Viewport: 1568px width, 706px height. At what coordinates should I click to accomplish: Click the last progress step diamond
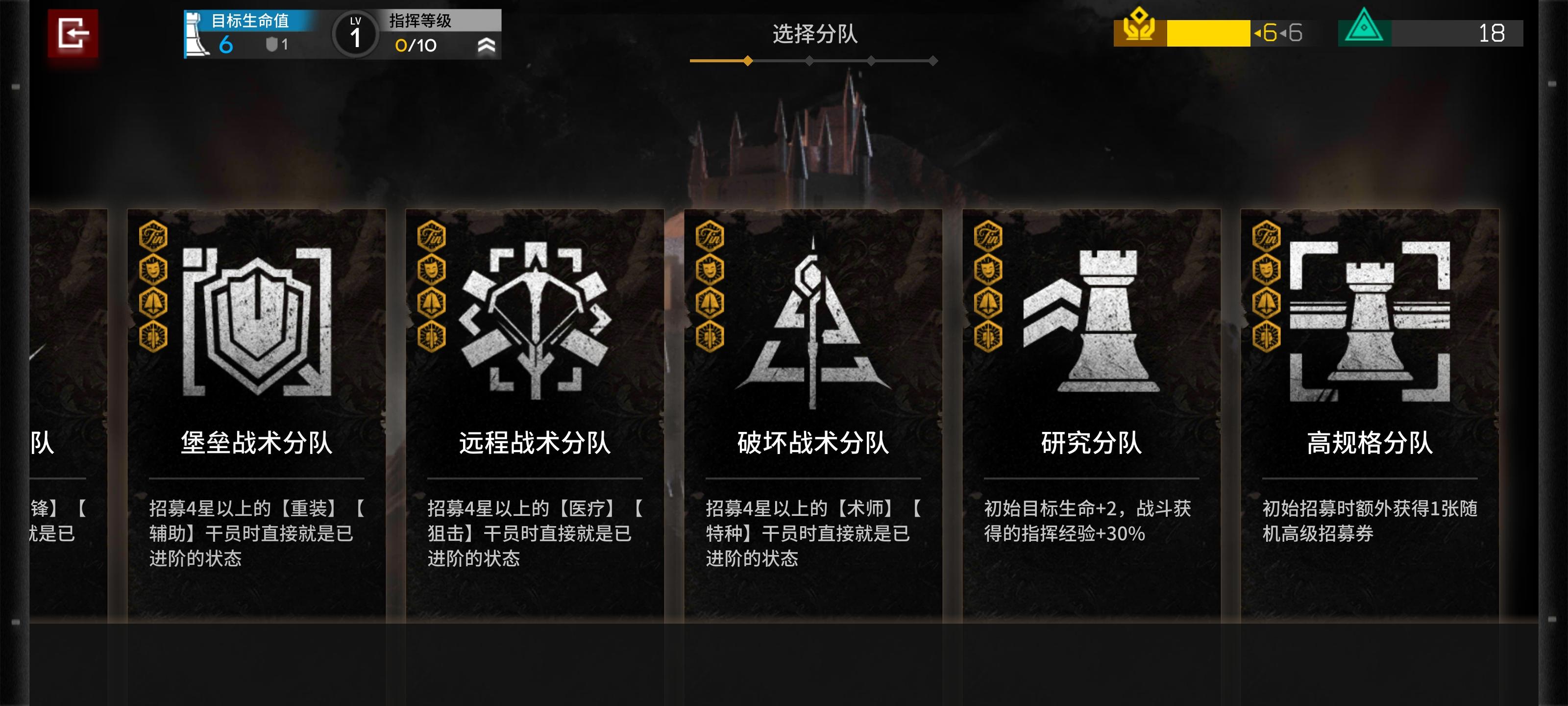click(932, 61)
